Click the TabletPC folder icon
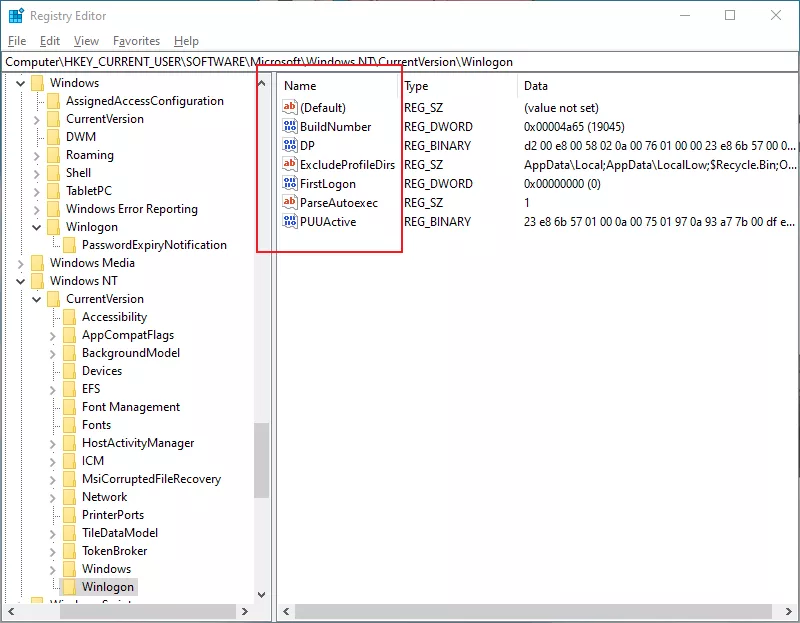This screenshot has width=800, height=623. coord(54,191)
